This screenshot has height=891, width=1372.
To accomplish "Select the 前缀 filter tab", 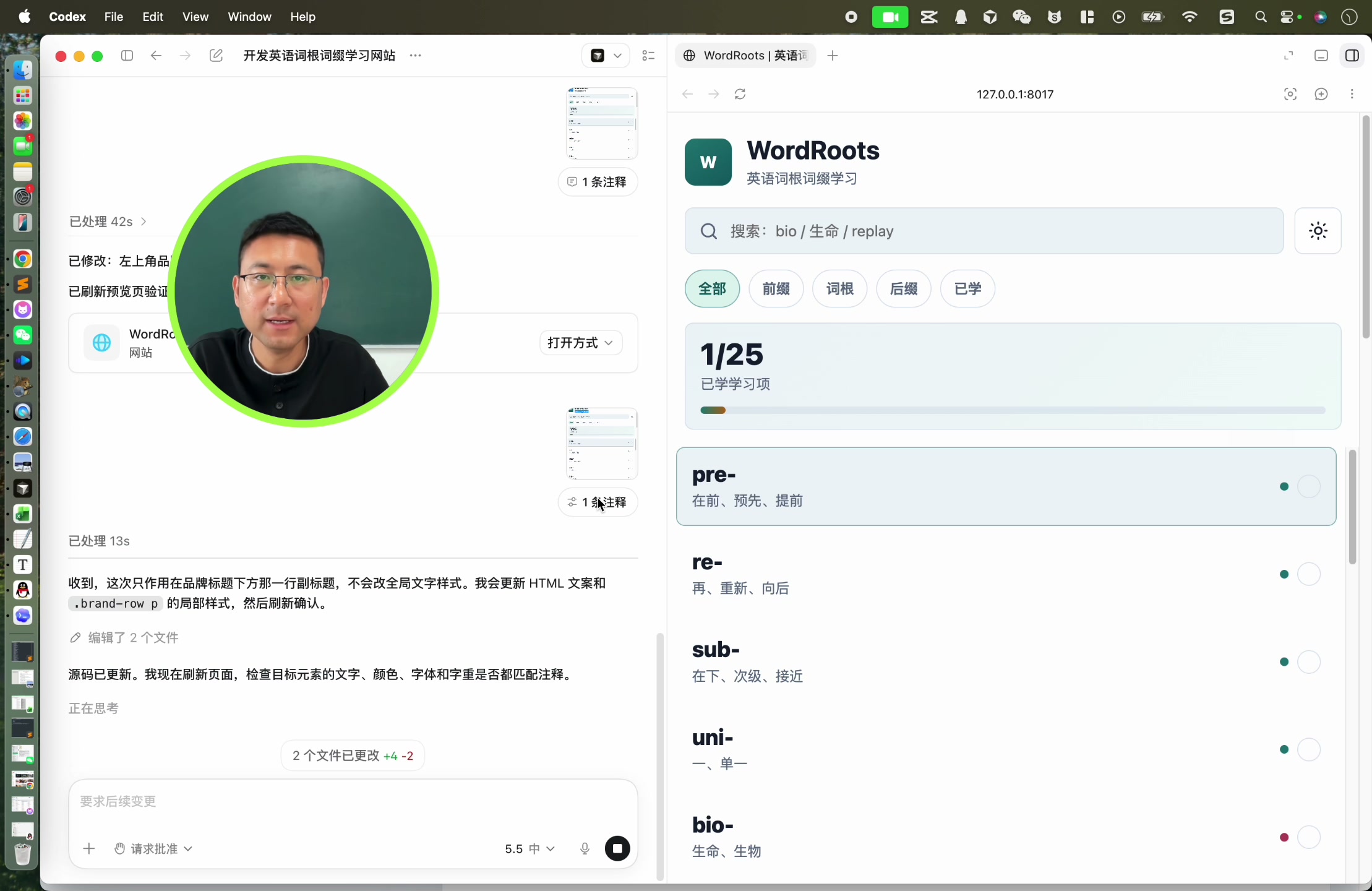I will [x=776, y=288].
